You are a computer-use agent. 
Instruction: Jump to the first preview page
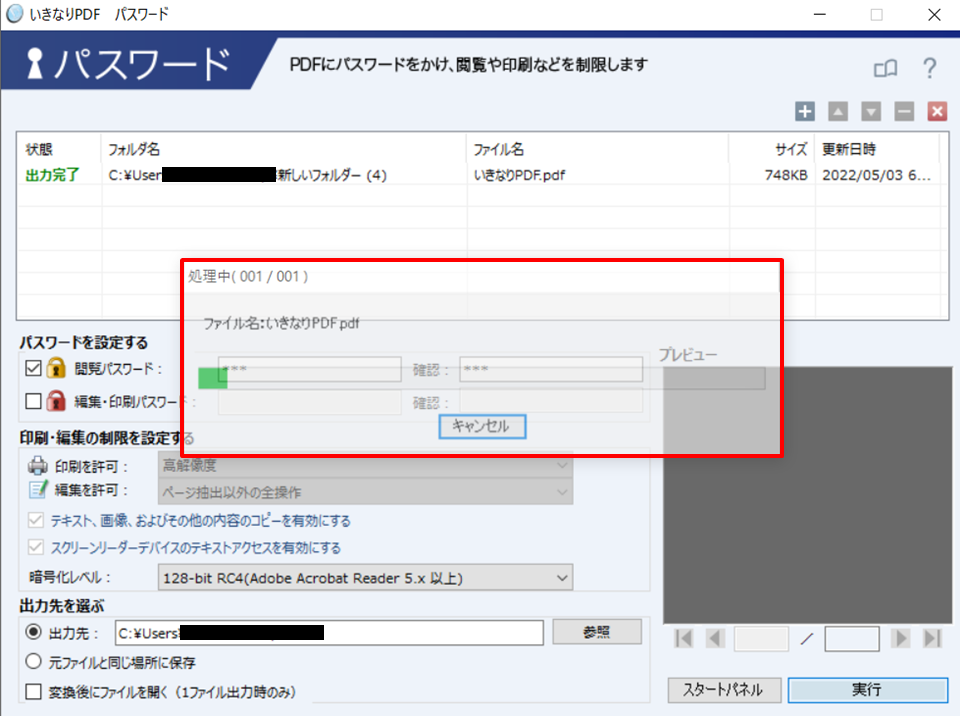pos(683,638)
